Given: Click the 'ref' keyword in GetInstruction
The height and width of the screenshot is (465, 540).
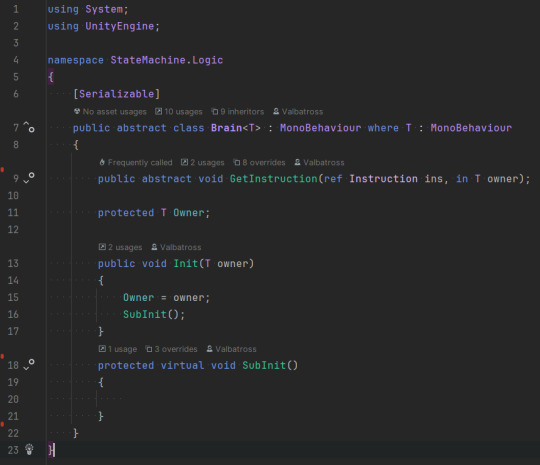Looking at the screenshot, I should pos(333,178).
